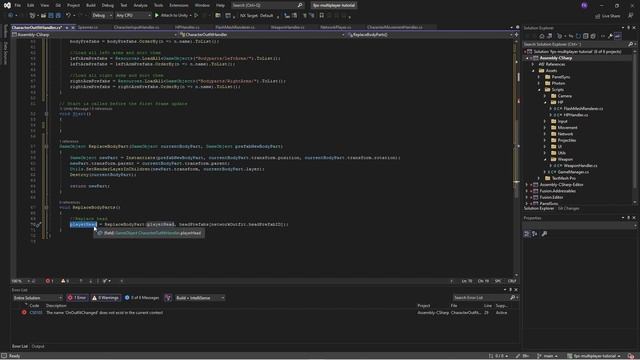Toggle the 0 of 6 Messages filter button
The width and height of the screenshot is (640, 360).
click(142, 298)
